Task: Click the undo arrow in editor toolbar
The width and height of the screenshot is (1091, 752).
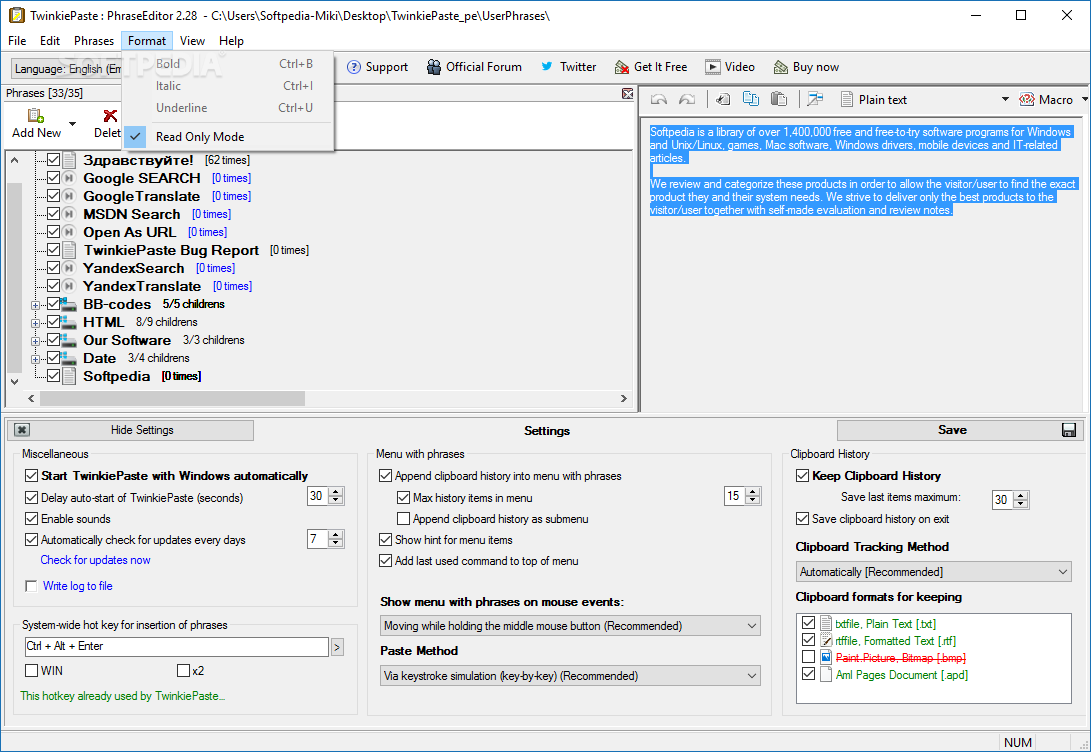Action: 658,99
